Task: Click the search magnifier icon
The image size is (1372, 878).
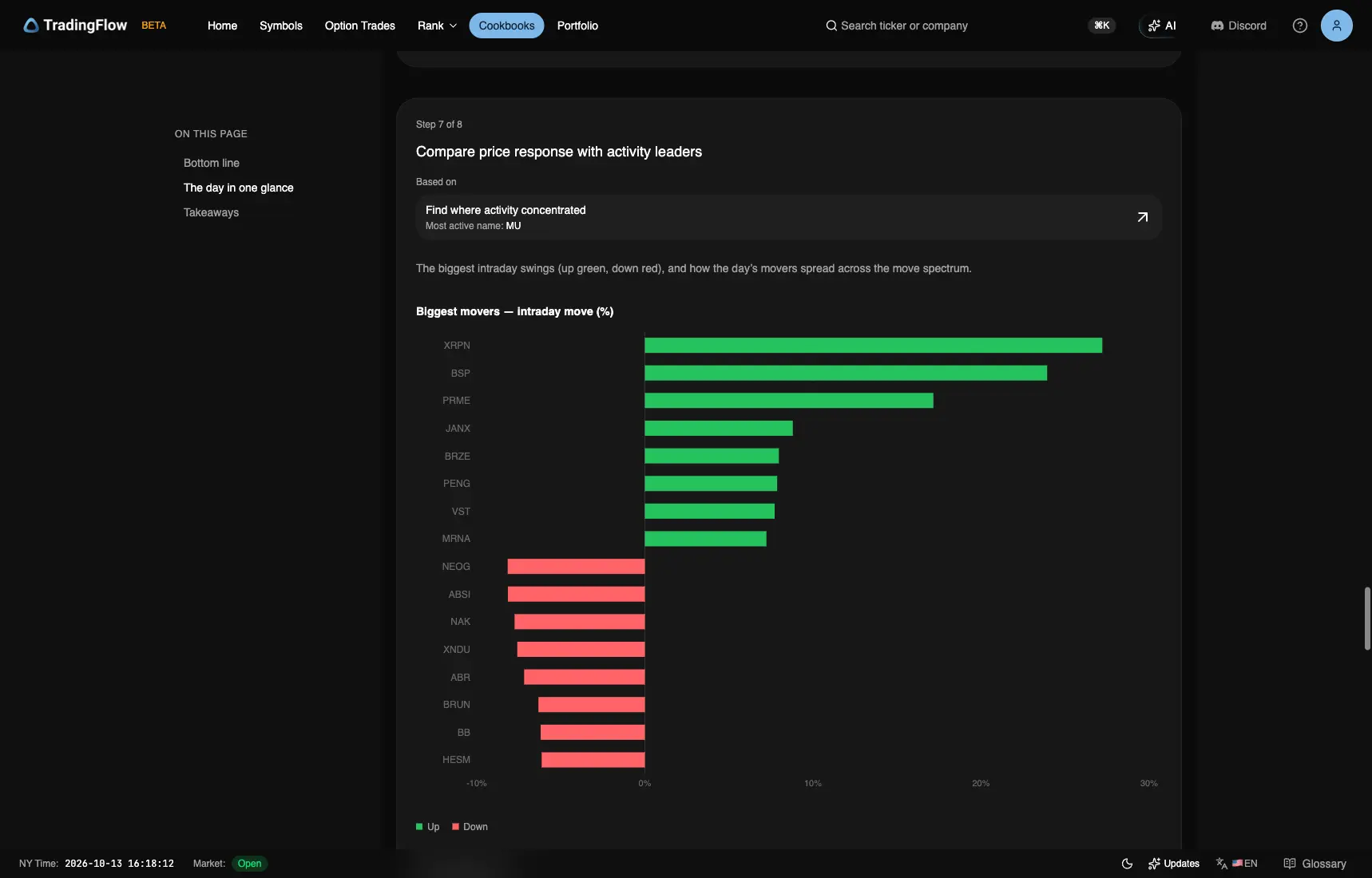Action: [x=831, y=26]
